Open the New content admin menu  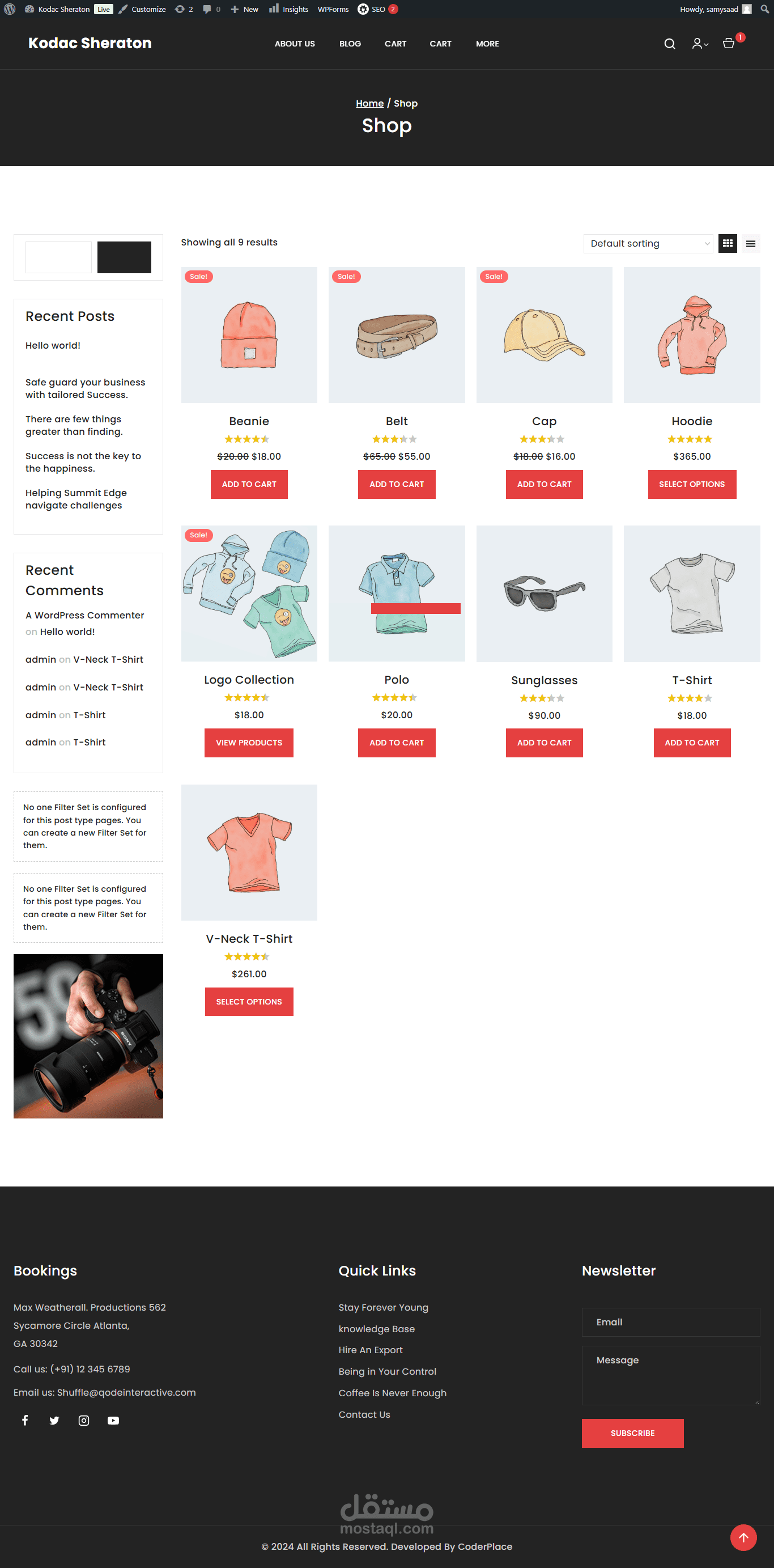coord(245,9)
